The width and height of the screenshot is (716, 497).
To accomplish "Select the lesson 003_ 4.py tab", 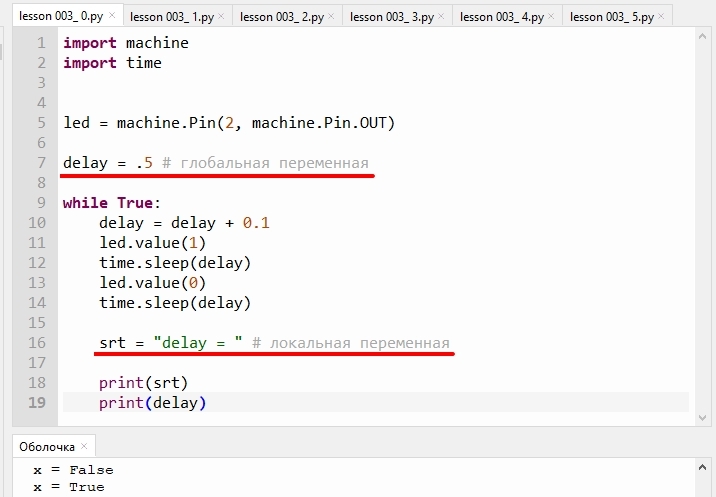I will 502,17.
